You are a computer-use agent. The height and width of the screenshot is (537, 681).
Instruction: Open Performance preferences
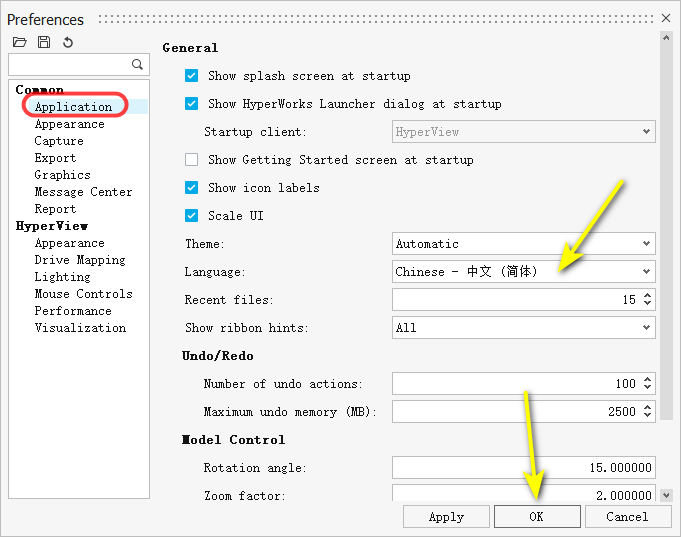[73, 311]
